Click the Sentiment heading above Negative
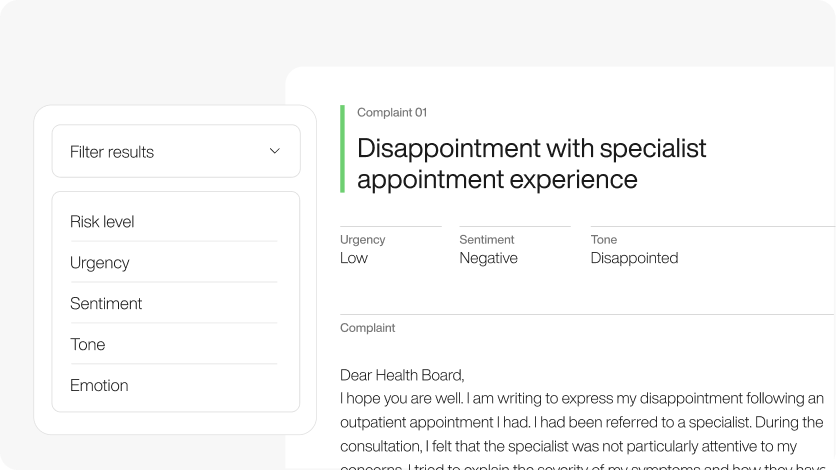 pyautogui.click(x=487, y=240)
